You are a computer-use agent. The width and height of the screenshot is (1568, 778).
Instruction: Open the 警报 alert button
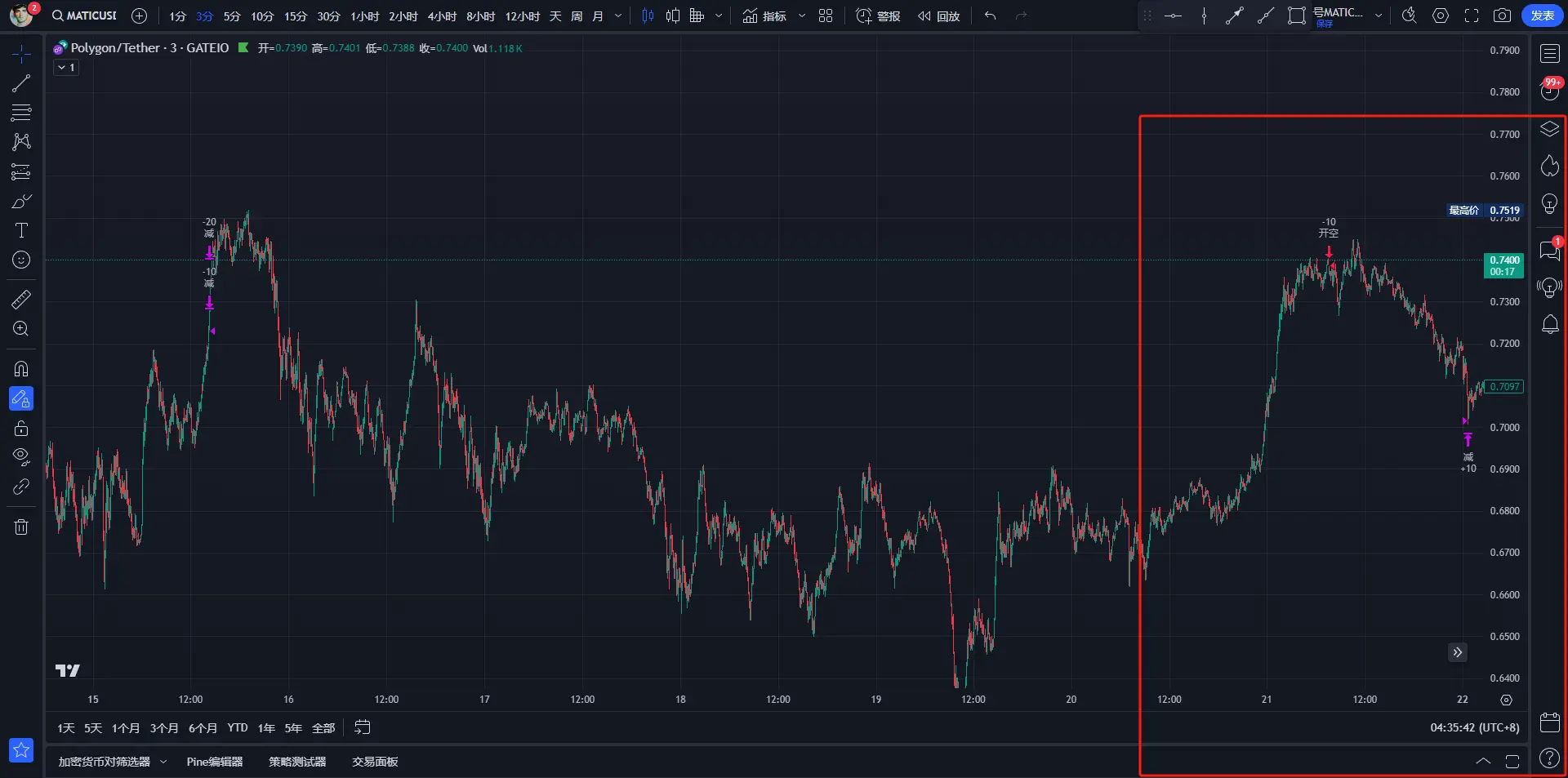[878, 16]
